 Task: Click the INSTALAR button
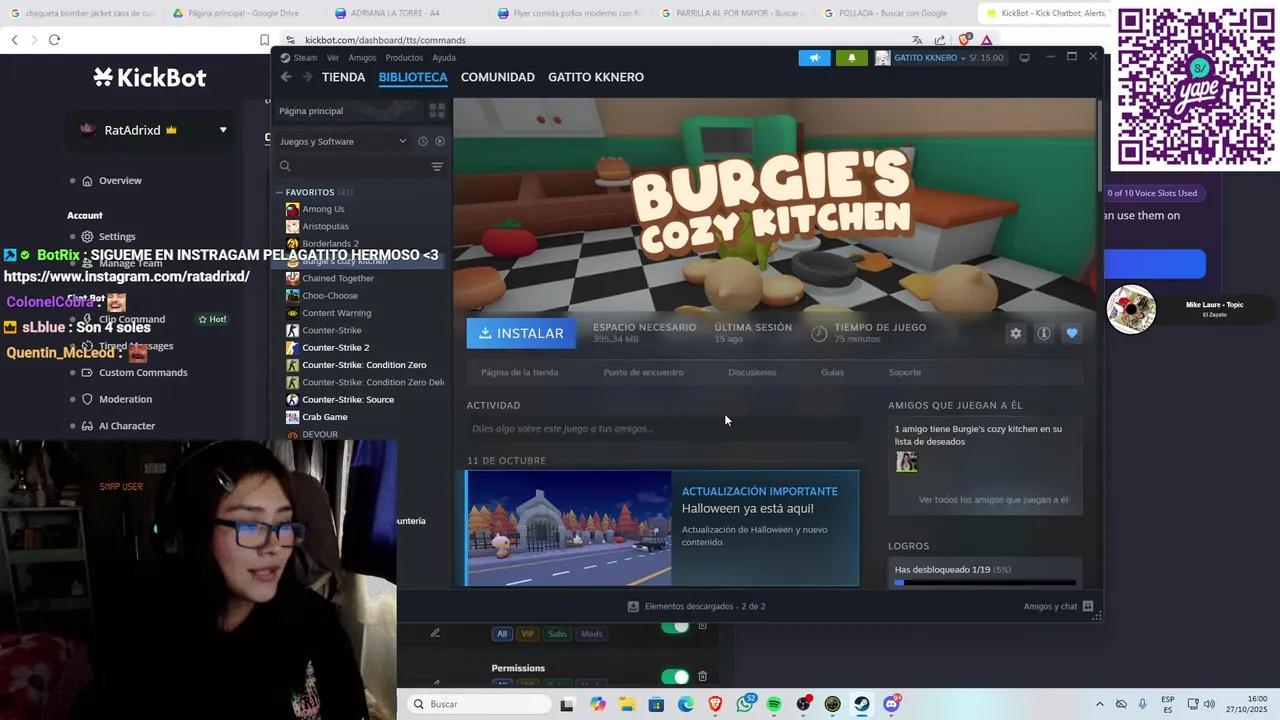(x=521, y=333)
